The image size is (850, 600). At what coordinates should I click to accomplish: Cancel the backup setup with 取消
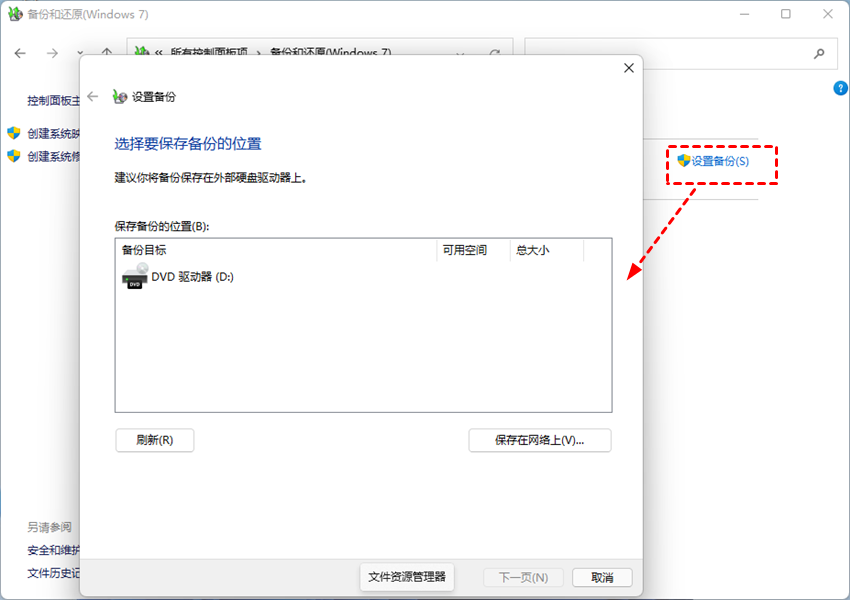(601, 577)
